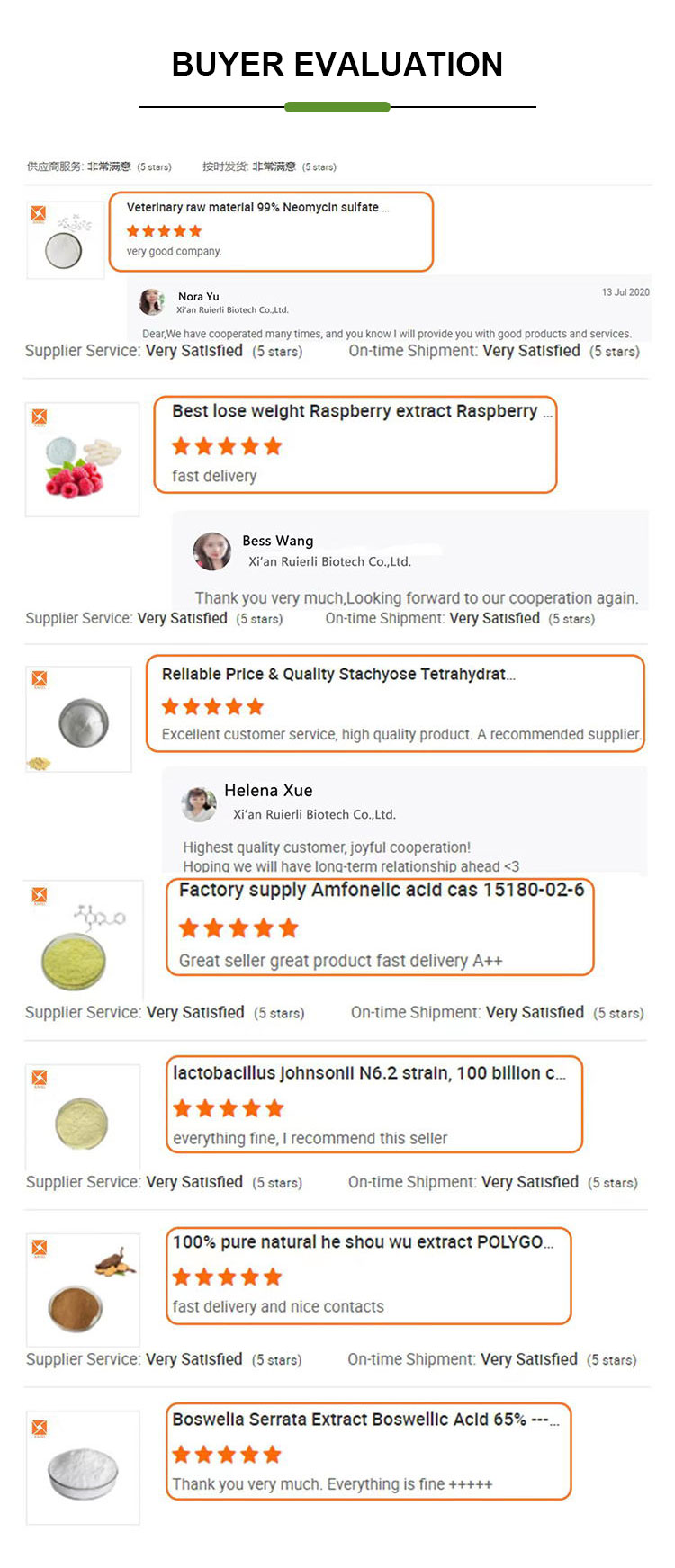The image size is (675, 1568).
Task: Open the Neomycin sulfate product thumbnail
Action: coord(64,241)
